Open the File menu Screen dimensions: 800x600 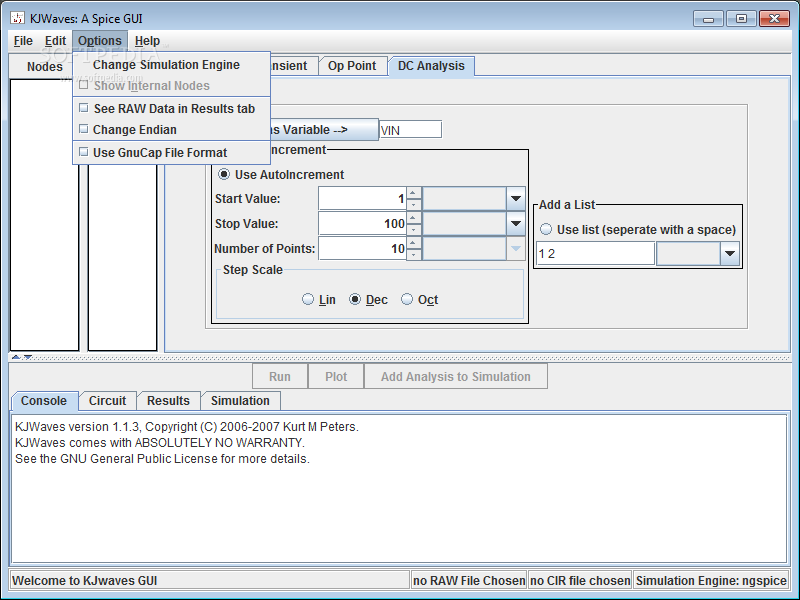[x=23, y=41]
